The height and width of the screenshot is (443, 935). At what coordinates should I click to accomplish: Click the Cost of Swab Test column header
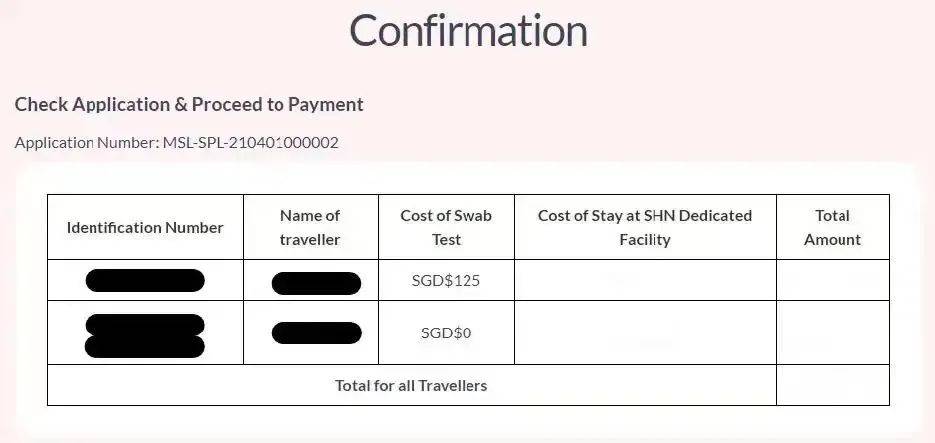446,227
